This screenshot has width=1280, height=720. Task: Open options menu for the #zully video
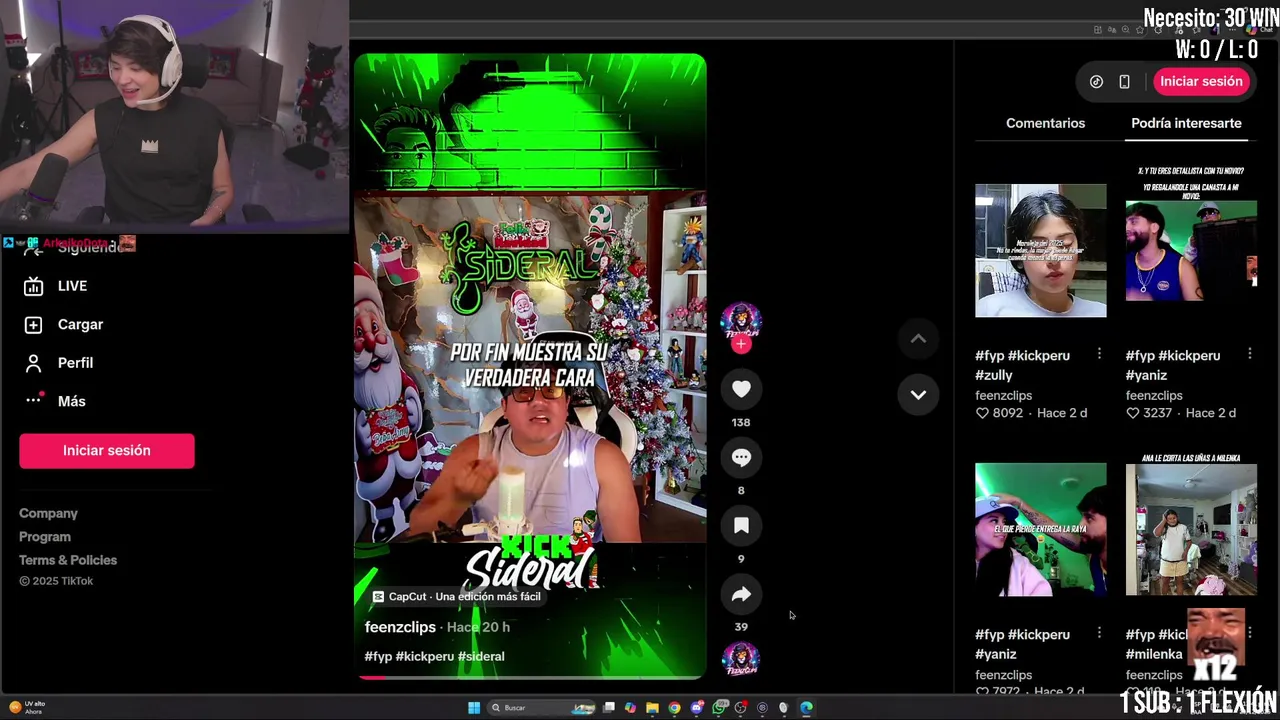click(x=1099, y=354)
